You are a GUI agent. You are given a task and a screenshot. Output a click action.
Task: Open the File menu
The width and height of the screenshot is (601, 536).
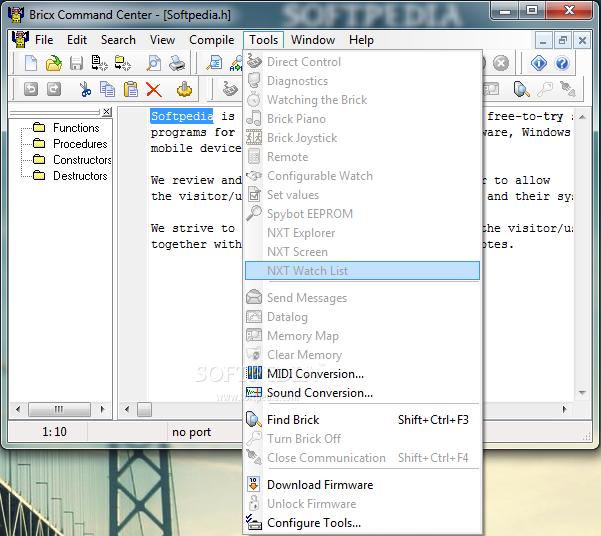pos(44,40)
